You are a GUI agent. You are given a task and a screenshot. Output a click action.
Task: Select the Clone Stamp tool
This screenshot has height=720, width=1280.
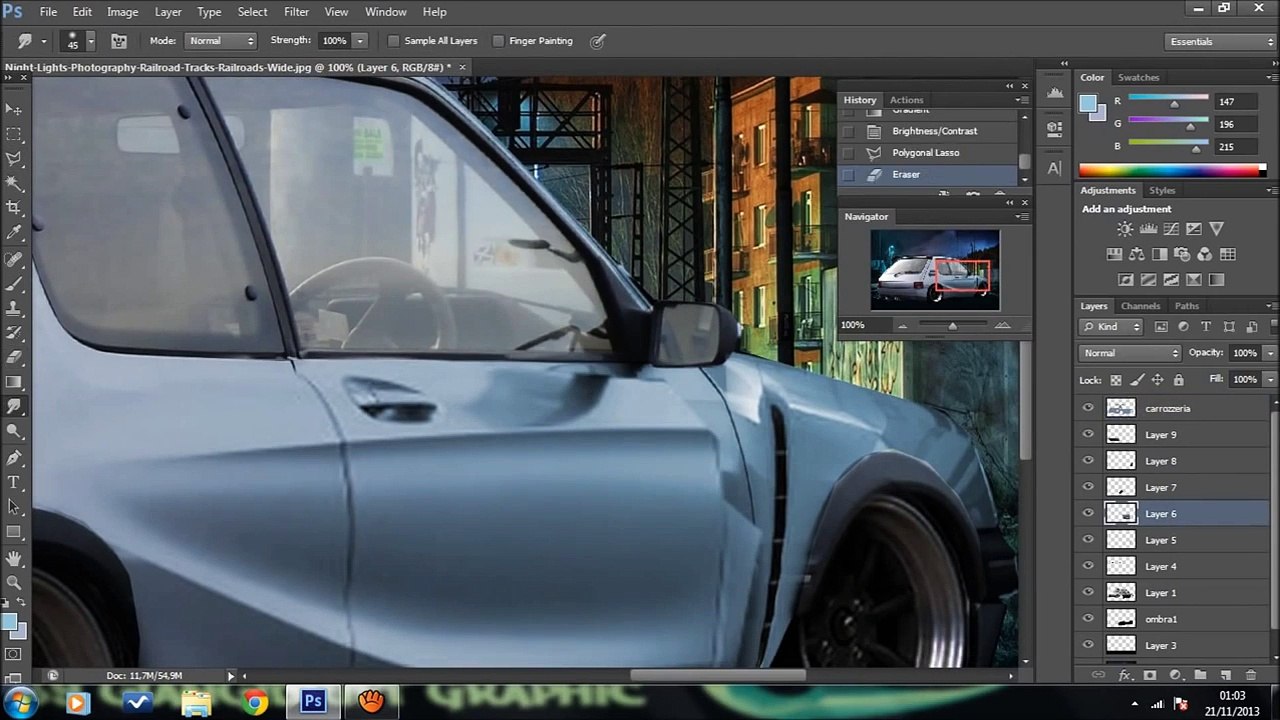pos(14,308)
